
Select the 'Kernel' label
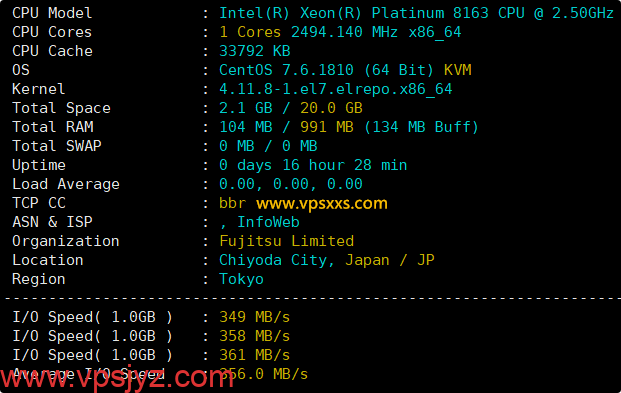38,89
